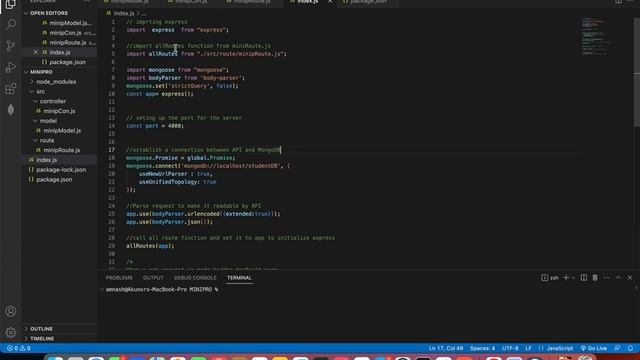Collapse the route folder
The width and height of the screenshot is (640, 360).
click(x=47, y=140)
